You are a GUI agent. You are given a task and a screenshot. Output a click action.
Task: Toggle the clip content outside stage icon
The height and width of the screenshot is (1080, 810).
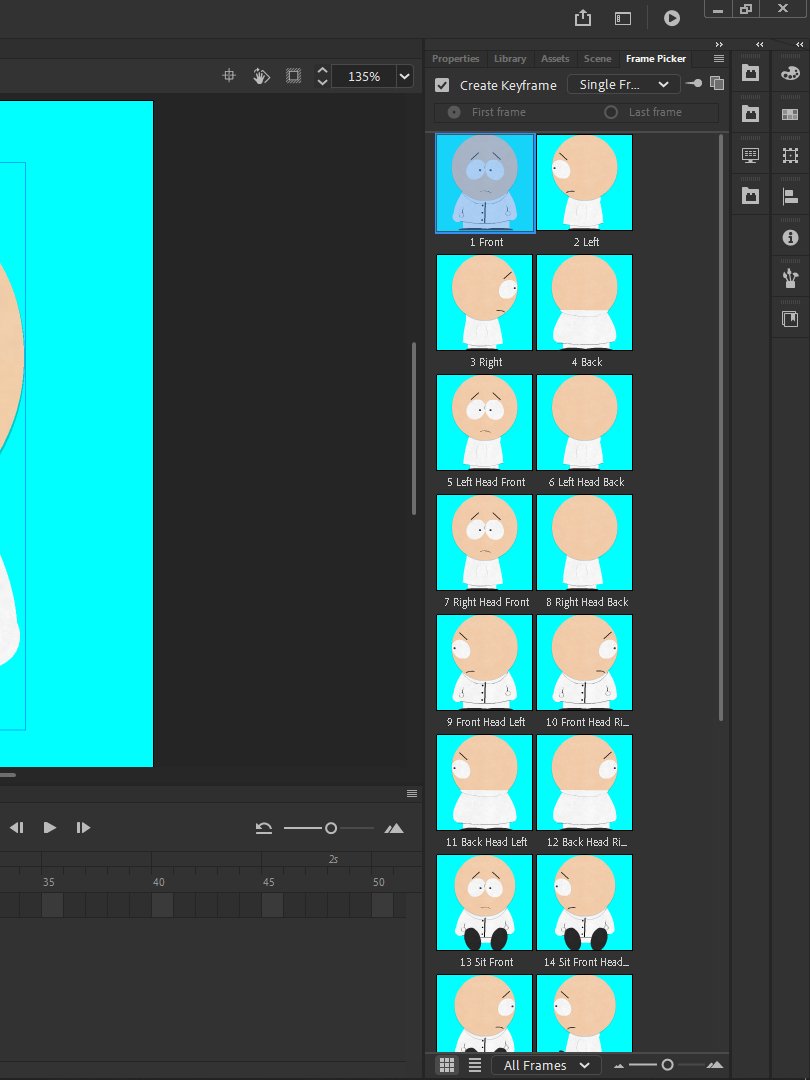tap(293, 76)
